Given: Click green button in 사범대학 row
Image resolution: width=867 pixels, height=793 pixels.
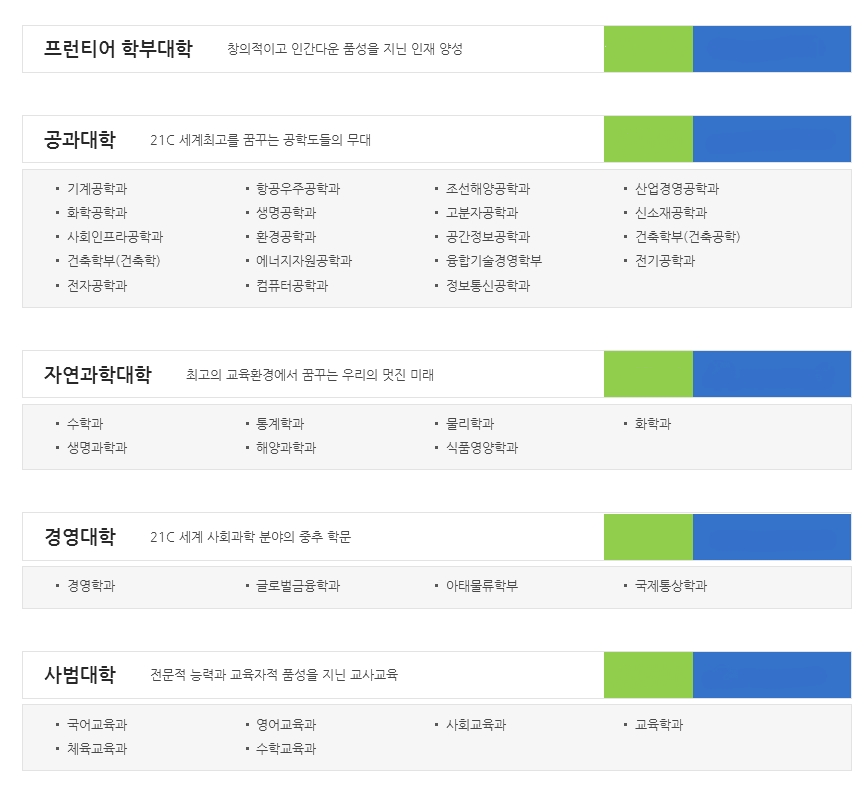Looking at the screenshot, I should coord(648,675).
